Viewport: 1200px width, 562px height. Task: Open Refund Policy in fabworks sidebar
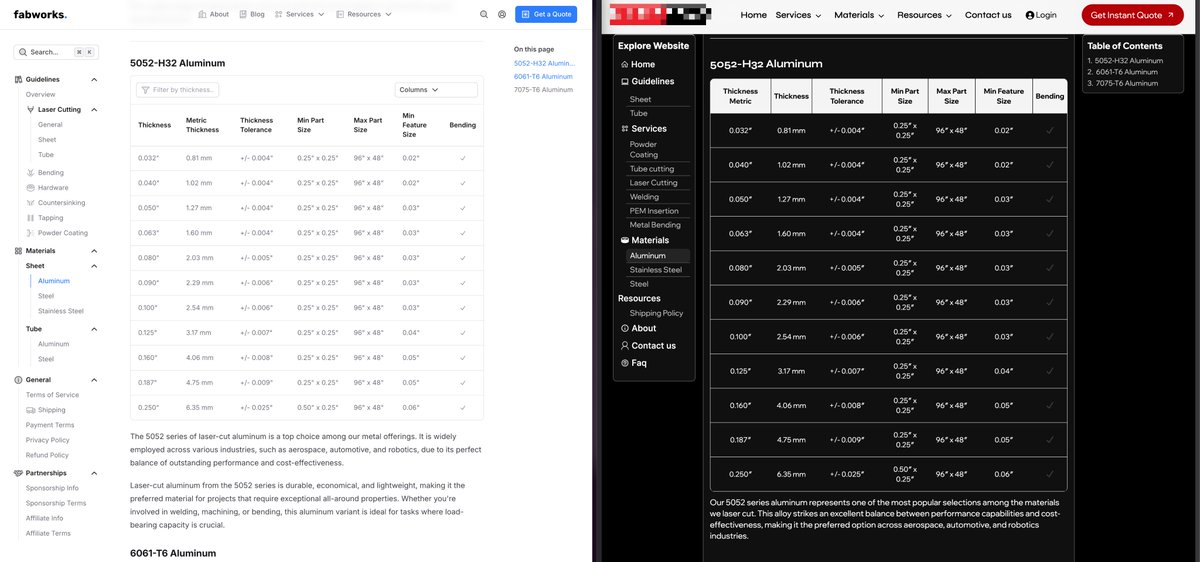tap(47, 455)
